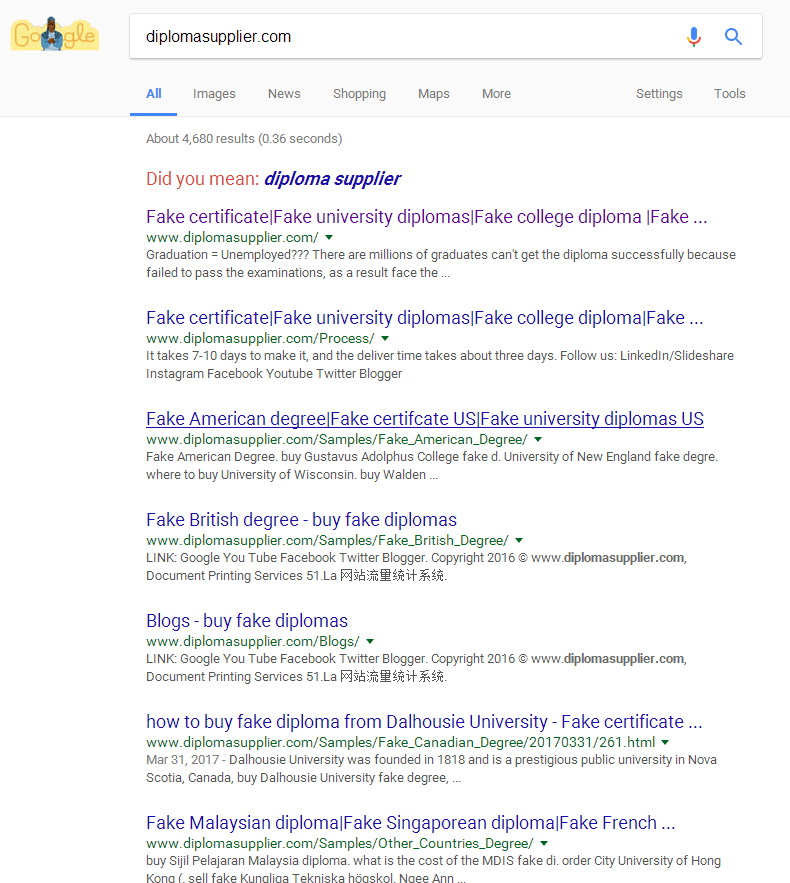Open 'Fake American degree' result title
790x883 pixels.
425,418
